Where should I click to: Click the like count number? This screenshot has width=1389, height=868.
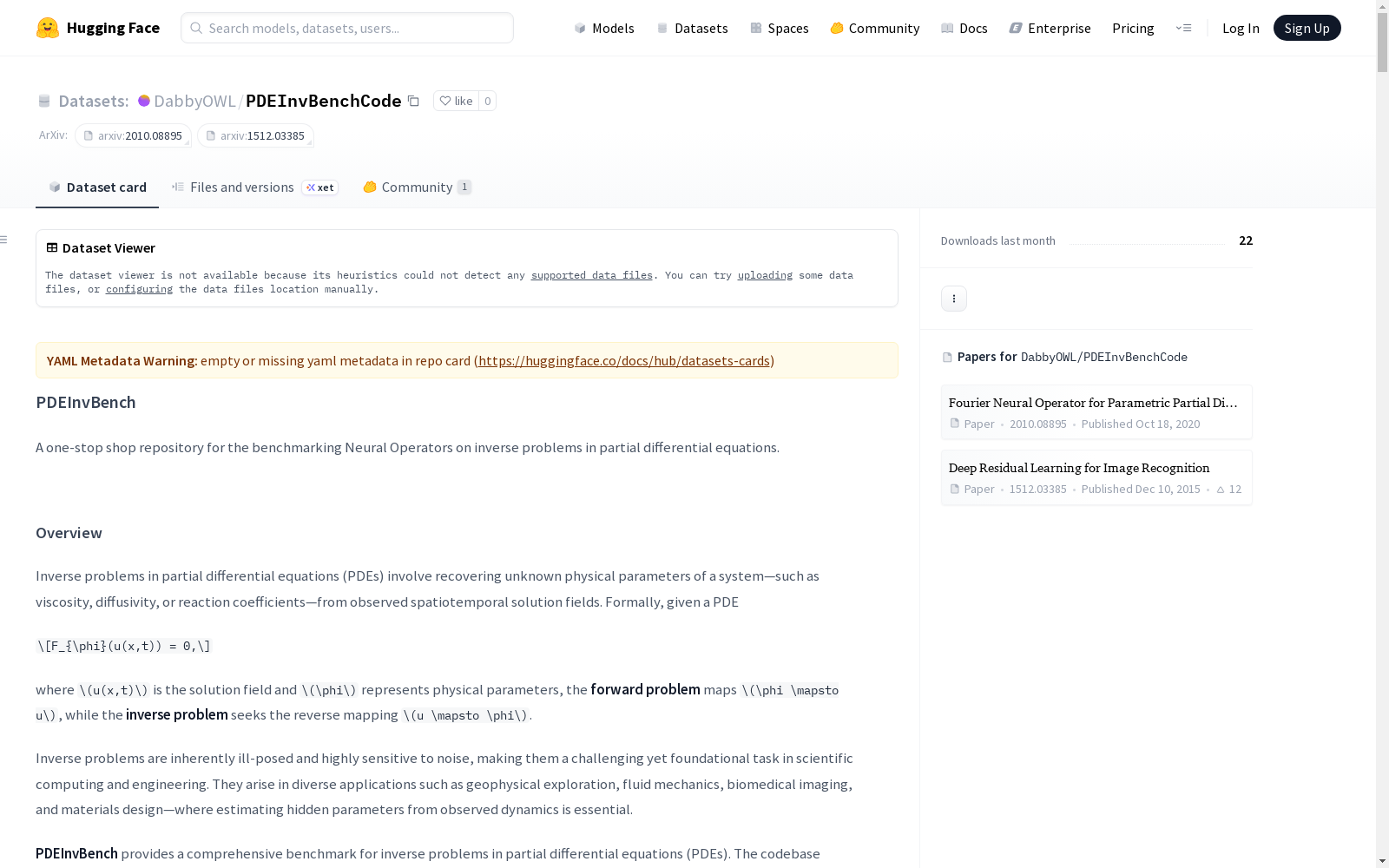point(488,101)
